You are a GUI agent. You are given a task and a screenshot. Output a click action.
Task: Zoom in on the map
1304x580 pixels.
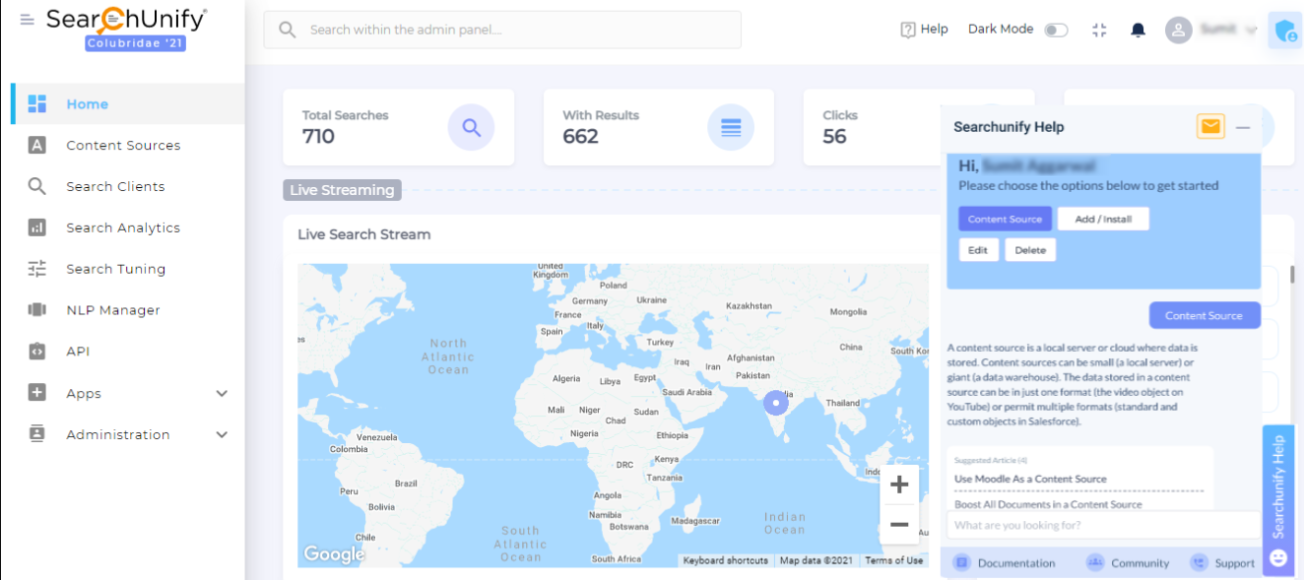[x=898, y=486]
